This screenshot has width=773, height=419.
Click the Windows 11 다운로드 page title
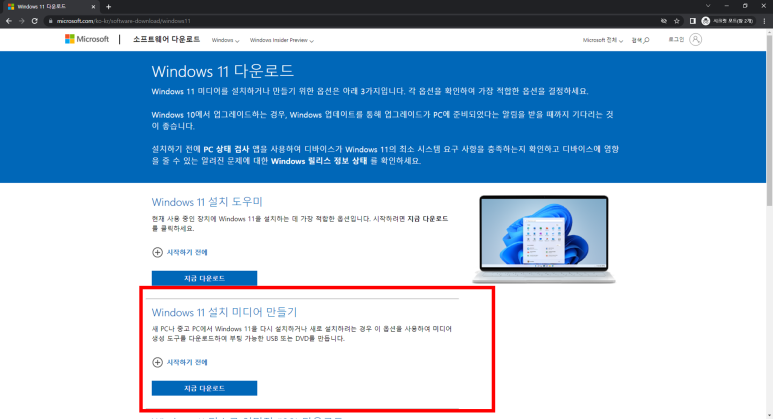pyautogui.click(x=222, y=71)
